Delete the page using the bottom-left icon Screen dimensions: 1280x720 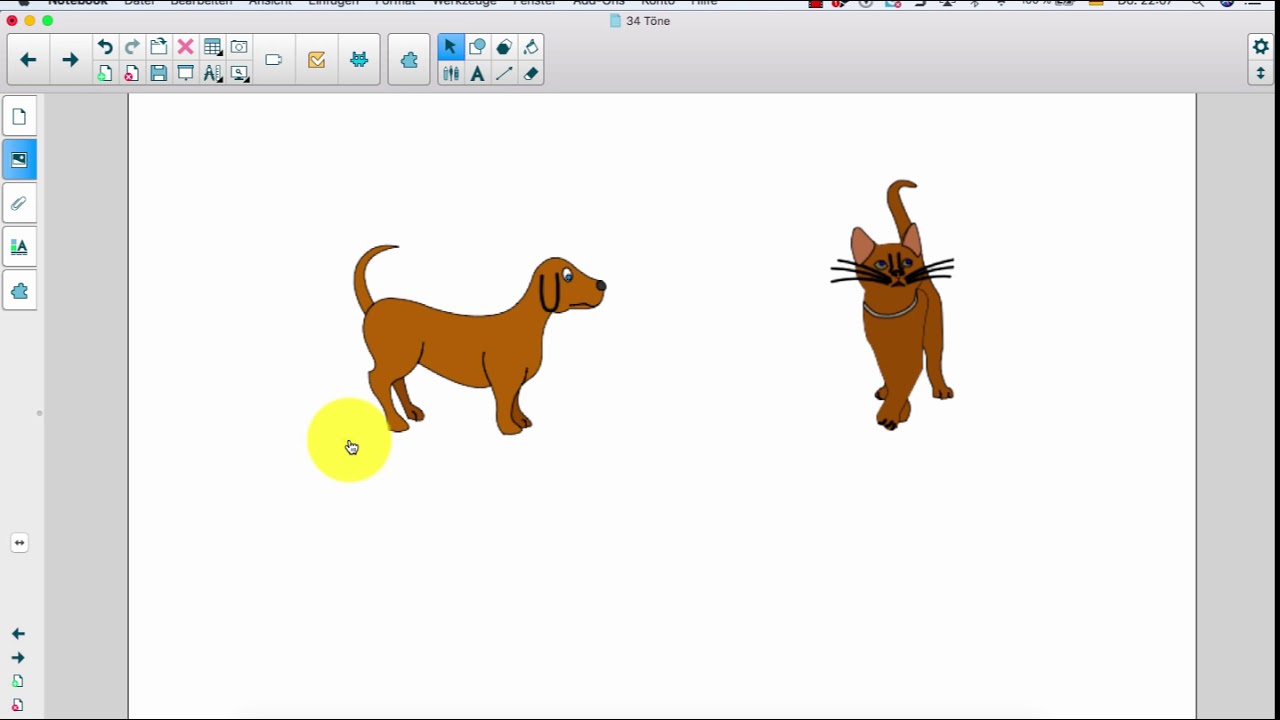point(18,705)
